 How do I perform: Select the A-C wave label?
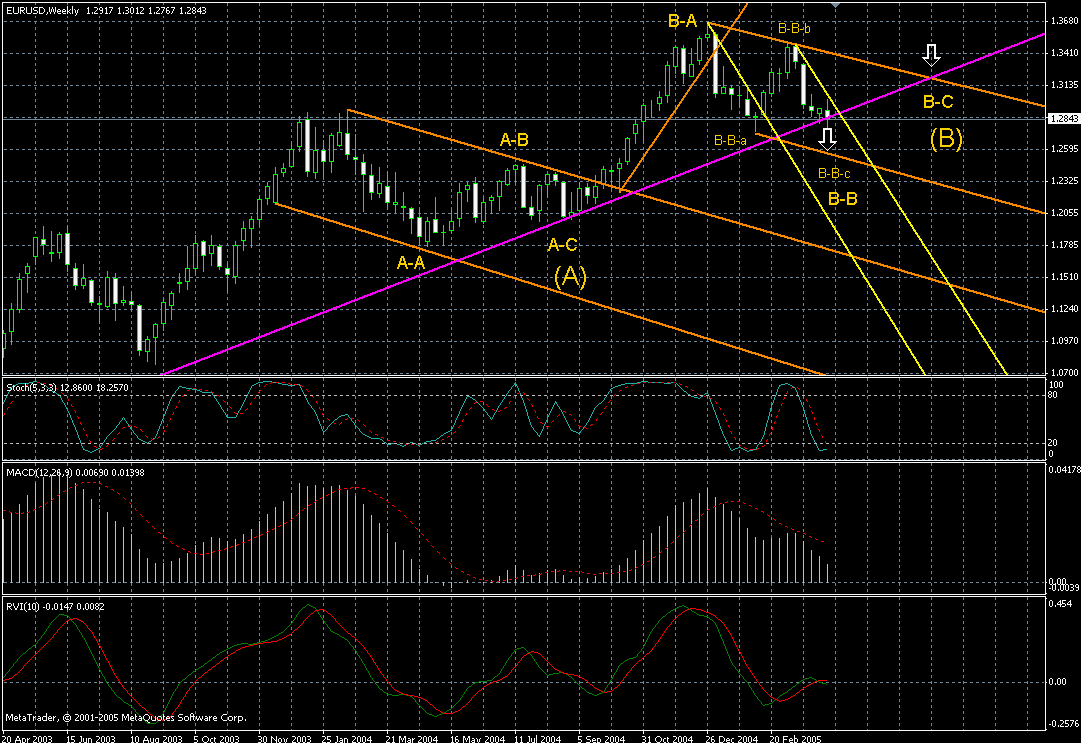click(x=560, y=243)
